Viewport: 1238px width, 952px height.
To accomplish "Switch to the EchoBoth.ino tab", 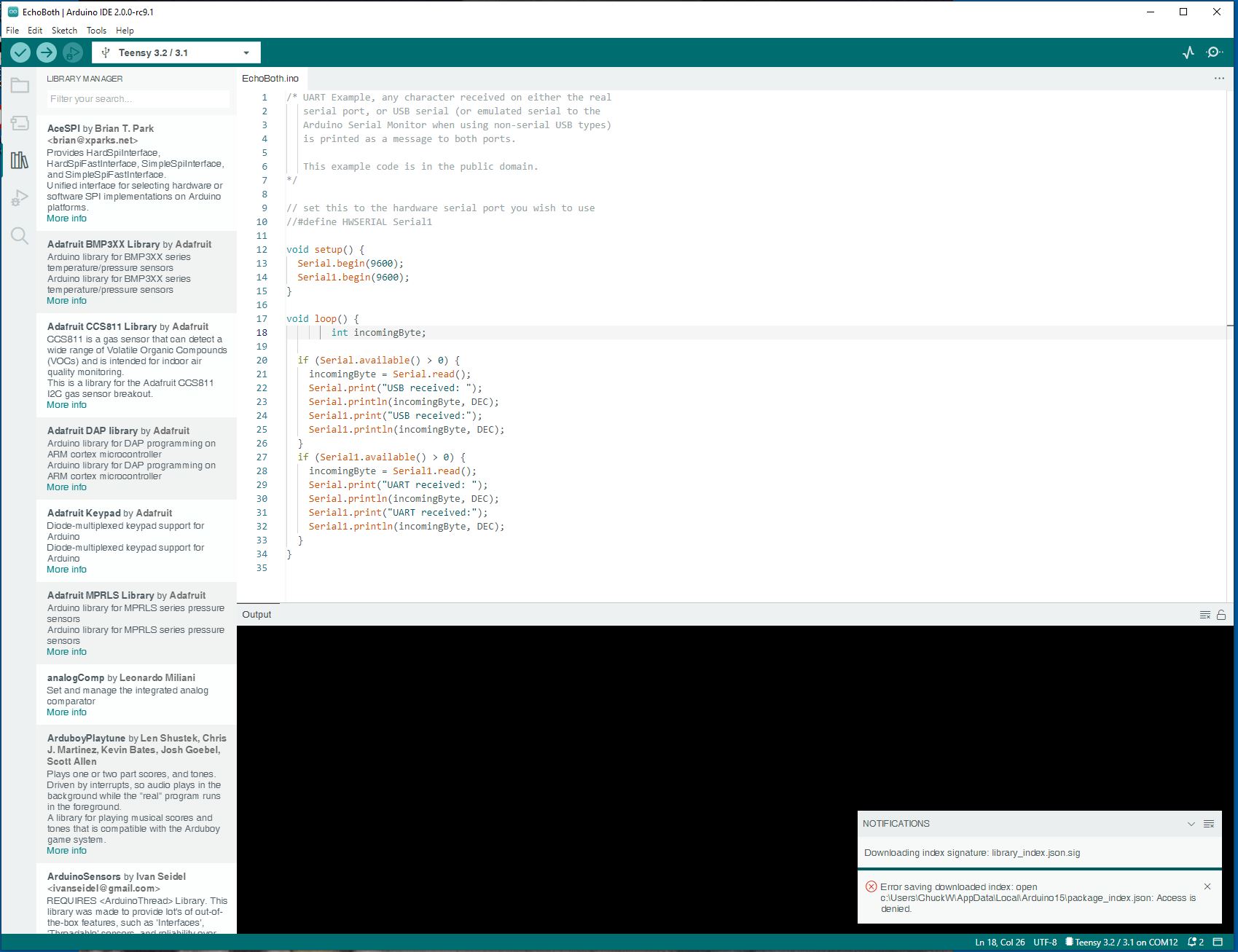I will (270, 78).
